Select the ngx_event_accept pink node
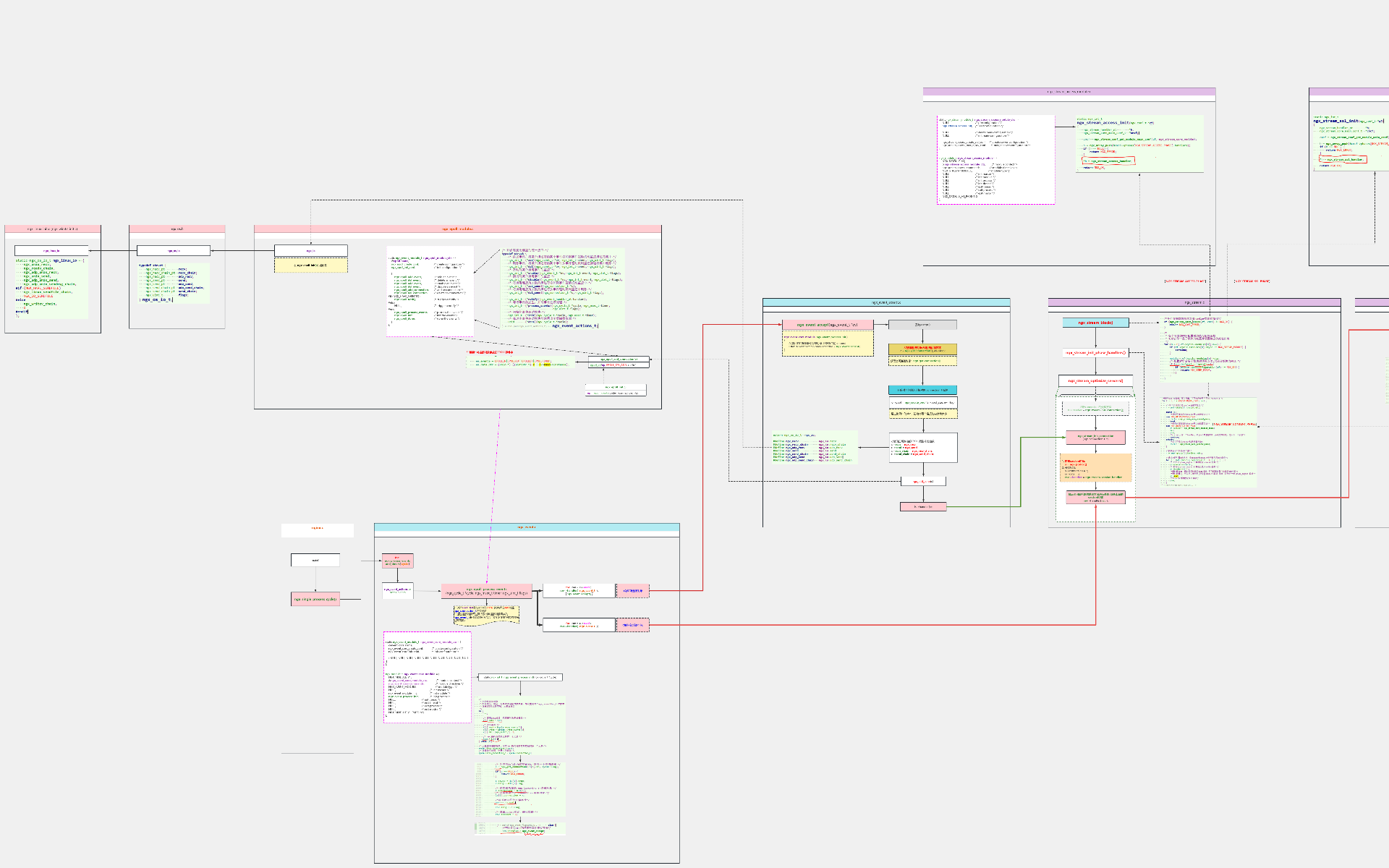 (827, 325)
